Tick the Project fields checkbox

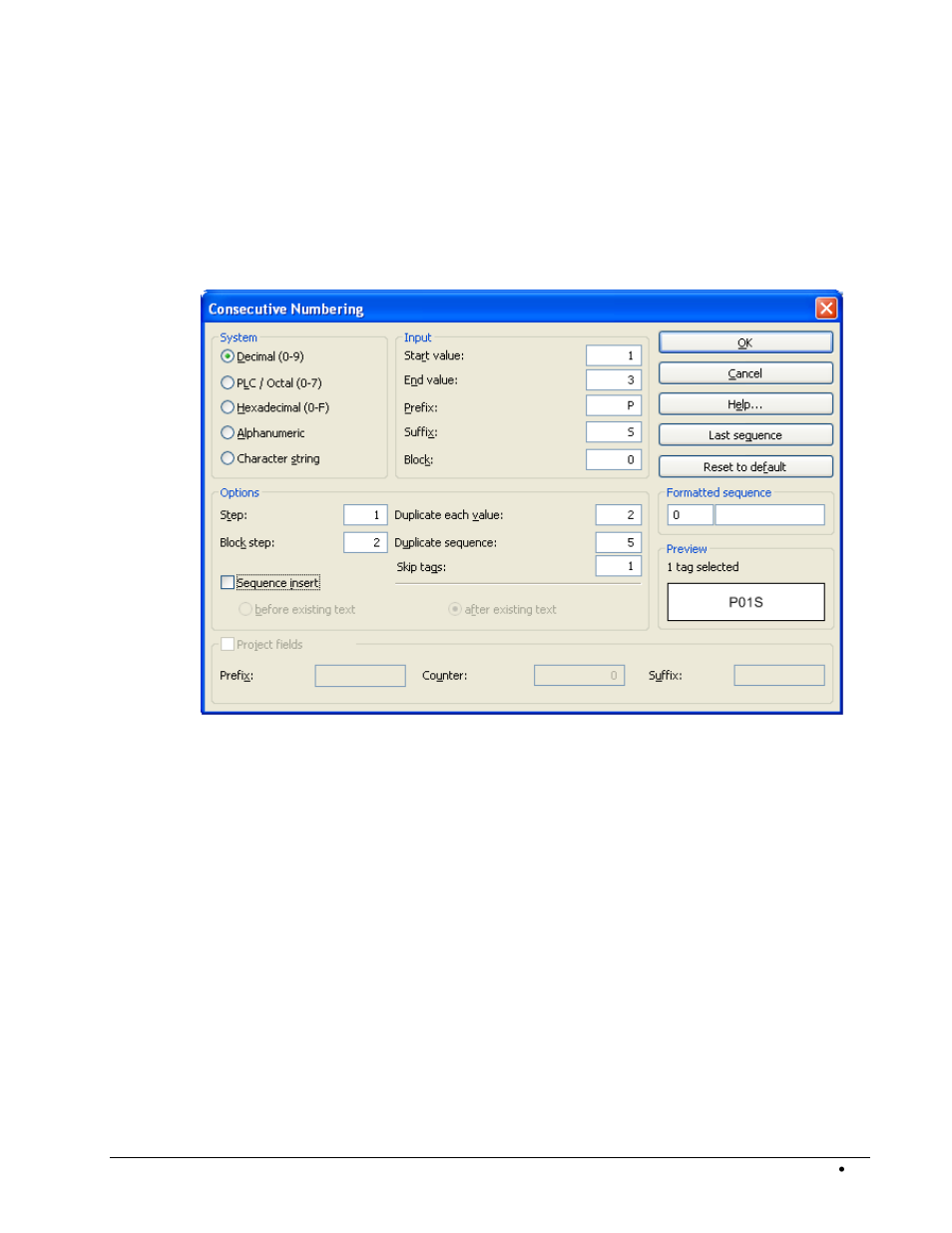(x=228, y=645)
